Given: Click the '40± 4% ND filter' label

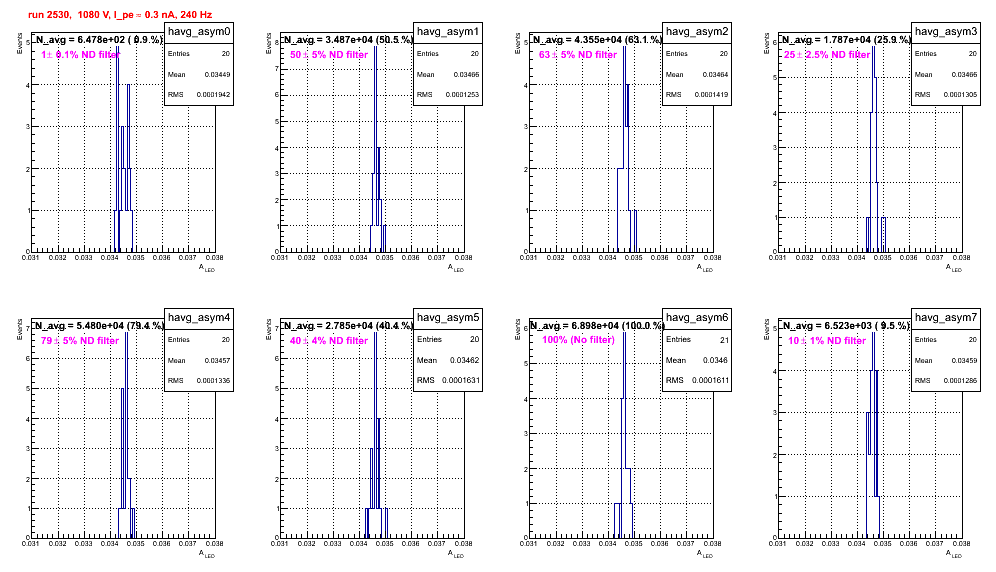Looking at the screenshot, I should (x=329, y=341).
